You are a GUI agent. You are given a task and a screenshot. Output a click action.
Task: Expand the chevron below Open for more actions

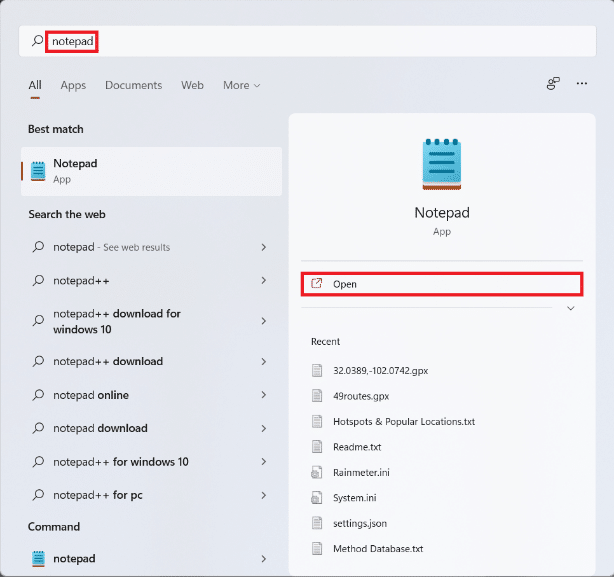click(570, 309)
